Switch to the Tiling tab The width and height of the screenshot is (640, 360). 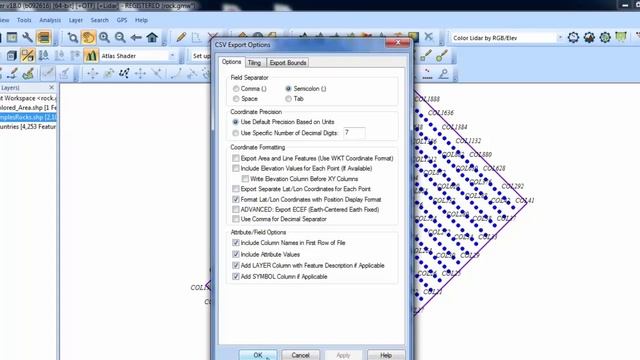(x=254, y=63)
